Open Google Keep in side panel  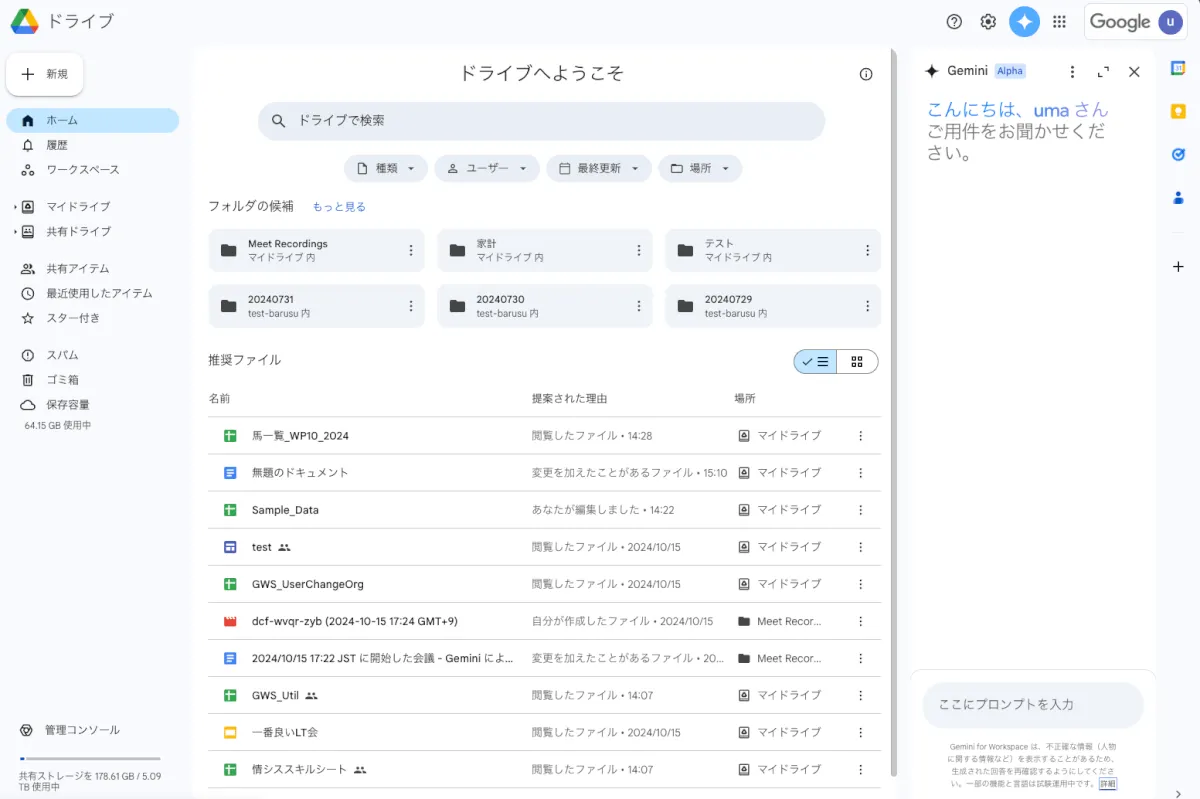click(1178, 111)
